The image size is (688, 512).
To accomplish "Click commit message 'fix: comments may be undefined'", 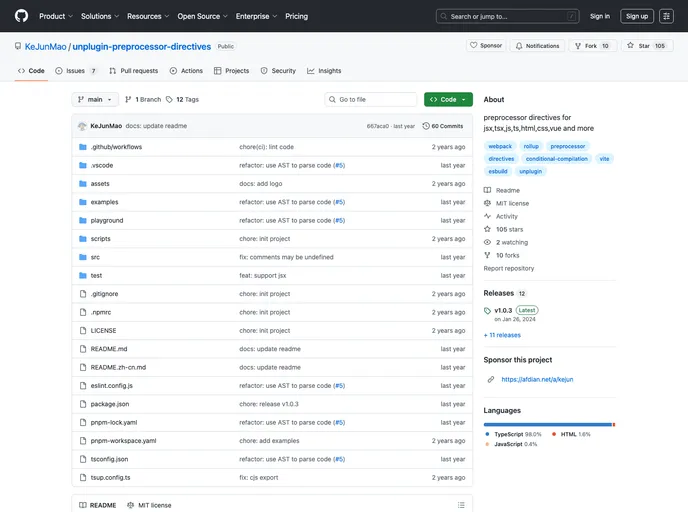I will click(286, 257).
